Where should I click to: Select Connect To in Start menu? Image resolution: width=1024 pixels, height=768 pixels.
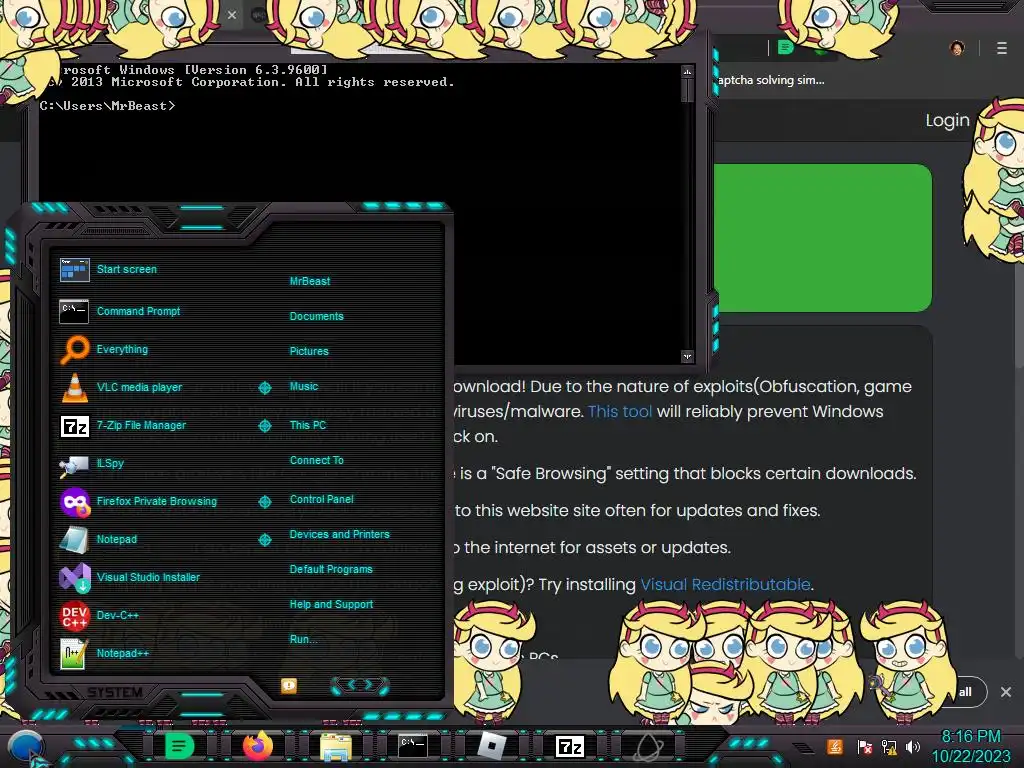tap(316, 460)
